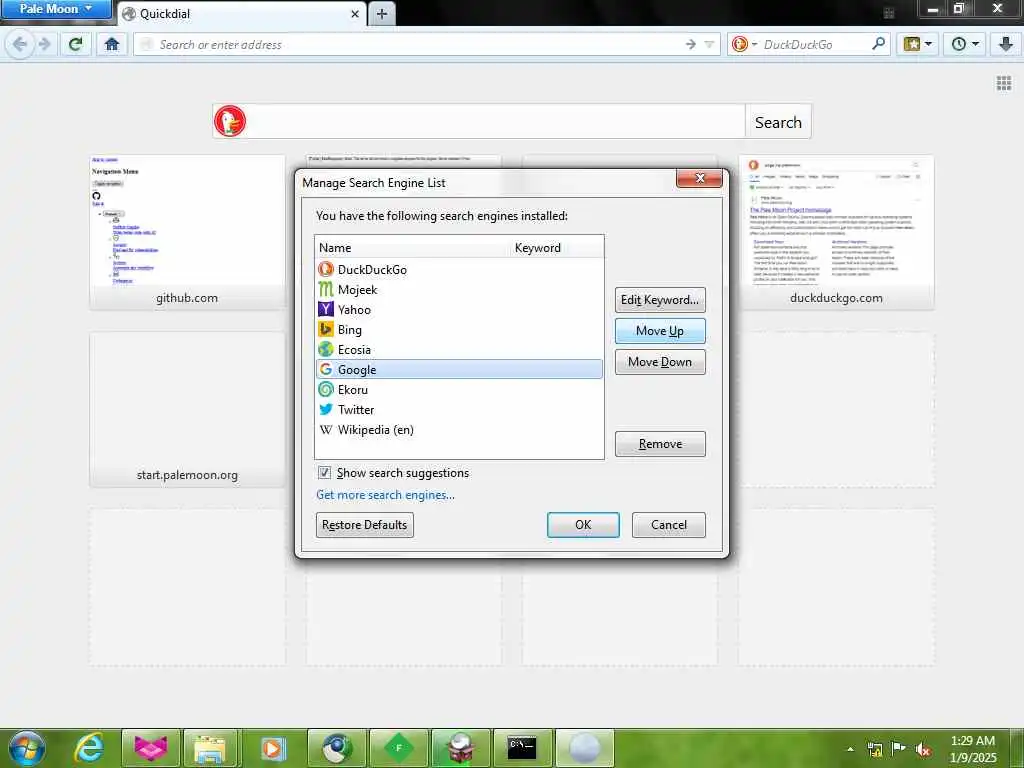Focus the Search or enter address field
Viewport: 1024px width, 768px height.
(x=418, y=44)
